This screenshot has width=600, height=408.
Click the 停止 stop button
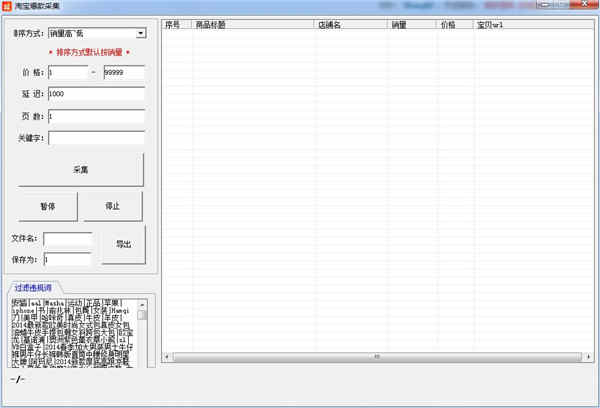click(x=112, y=207)
